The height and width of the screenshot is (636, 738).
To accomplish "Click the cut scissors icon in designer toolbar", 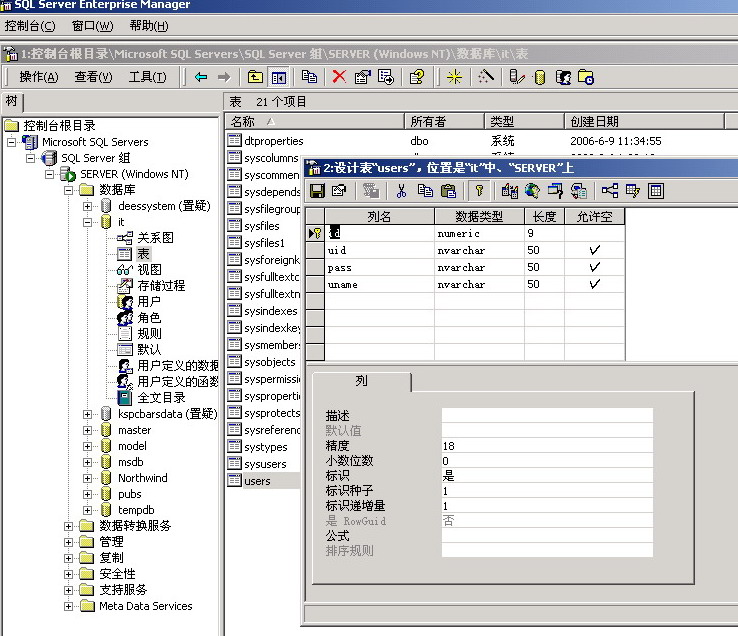I will [401, 191].
